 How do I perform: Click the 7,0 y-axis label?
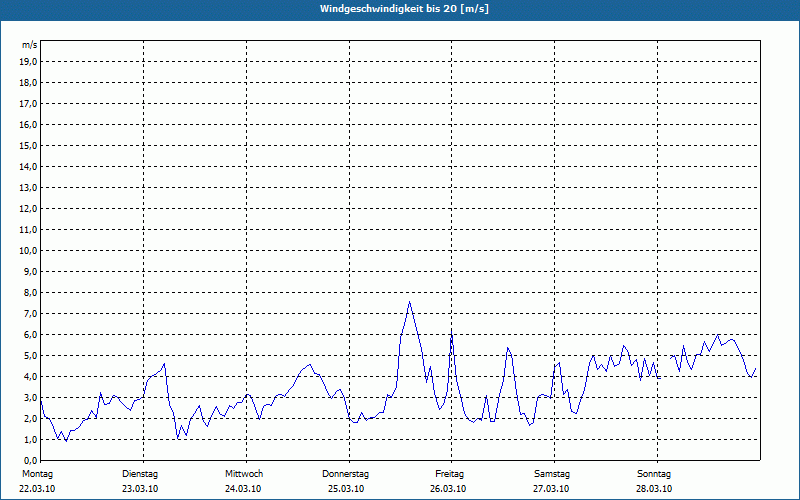[30, 313]
